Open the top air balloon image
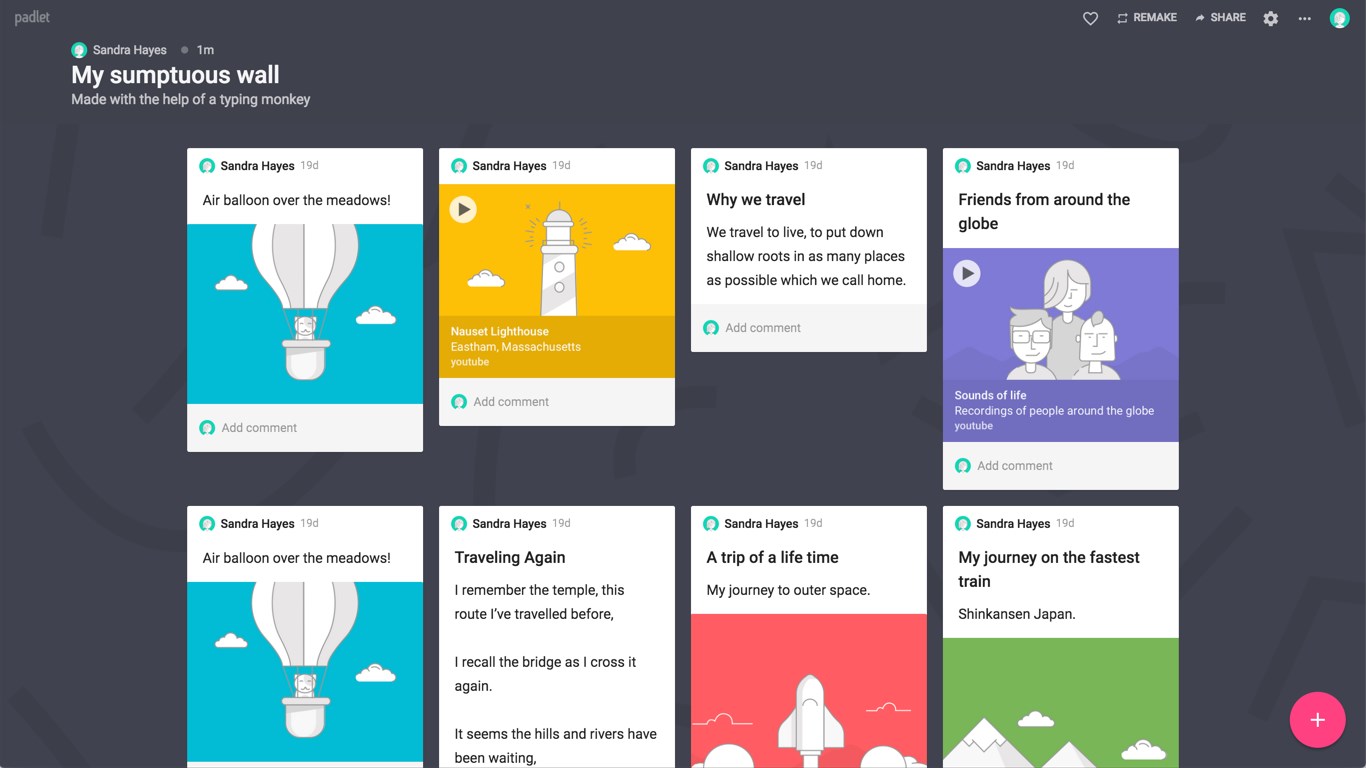 coord(305,313)
